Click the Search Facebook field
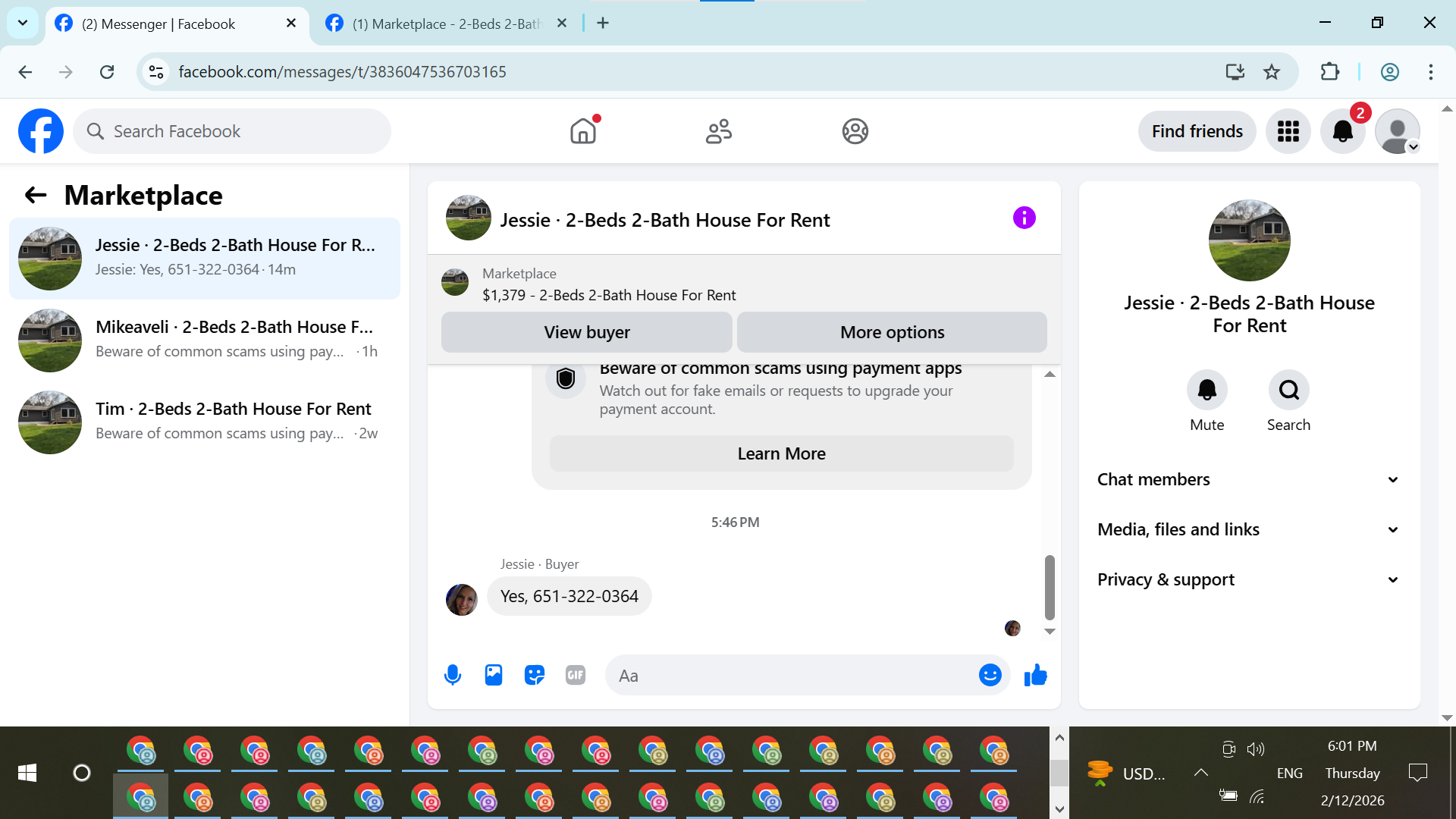The height and width of the screenshot is (819, 1456). pos(232,131)
